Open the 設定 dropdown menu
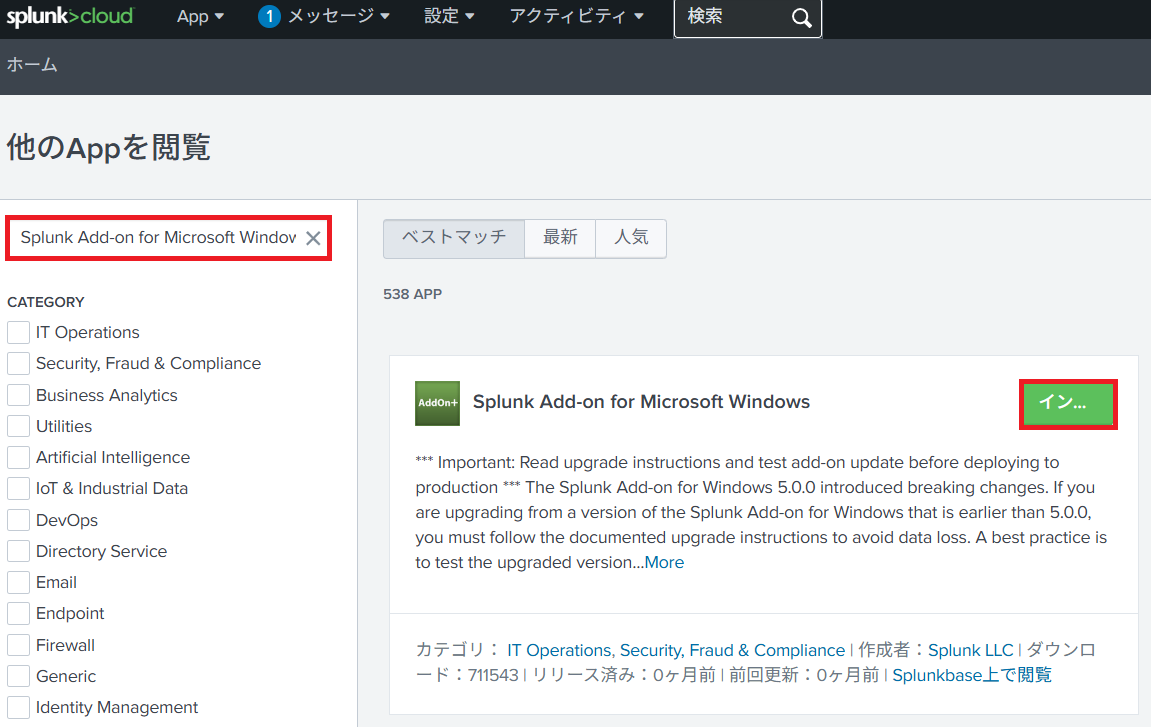 [449, 17]
